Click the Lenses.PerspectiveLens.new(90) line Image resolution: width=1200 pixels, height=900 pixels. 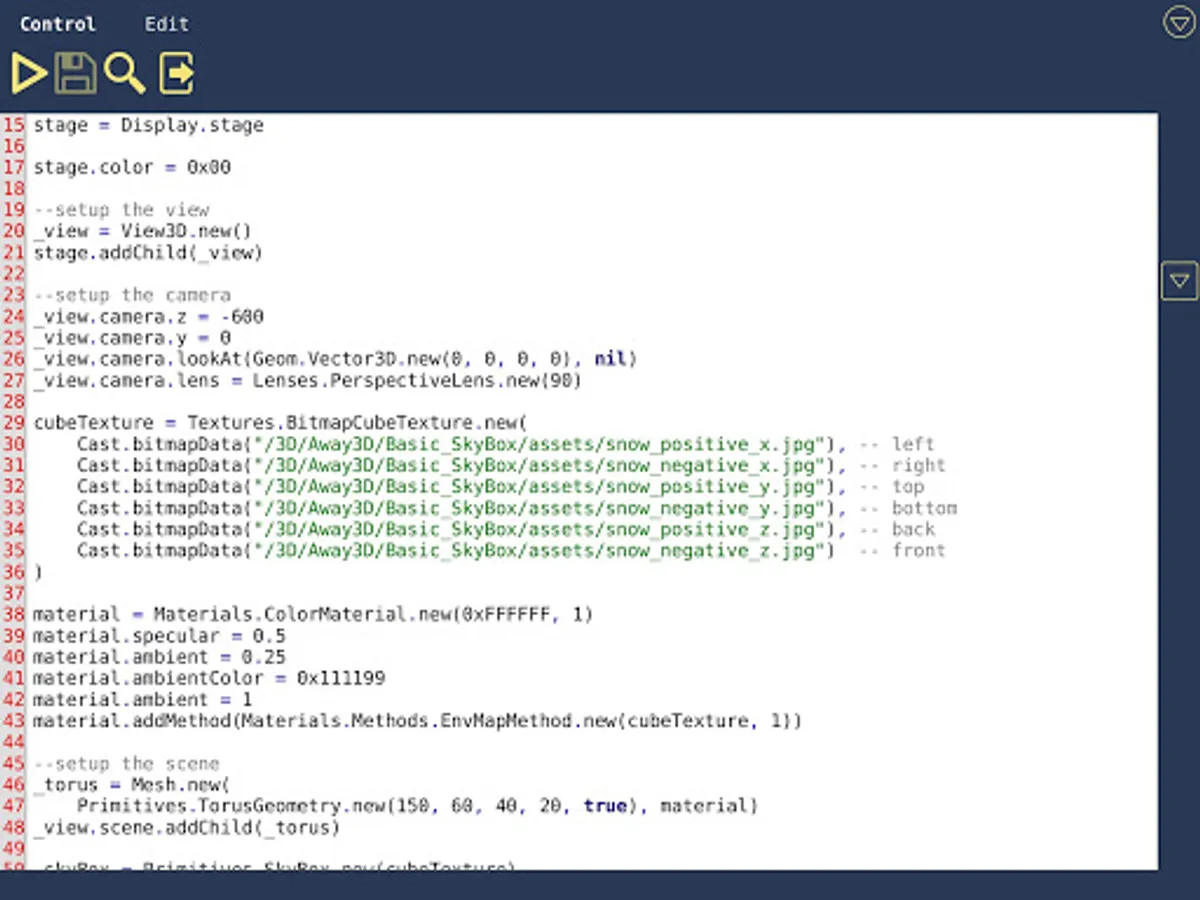pos(308,381)
